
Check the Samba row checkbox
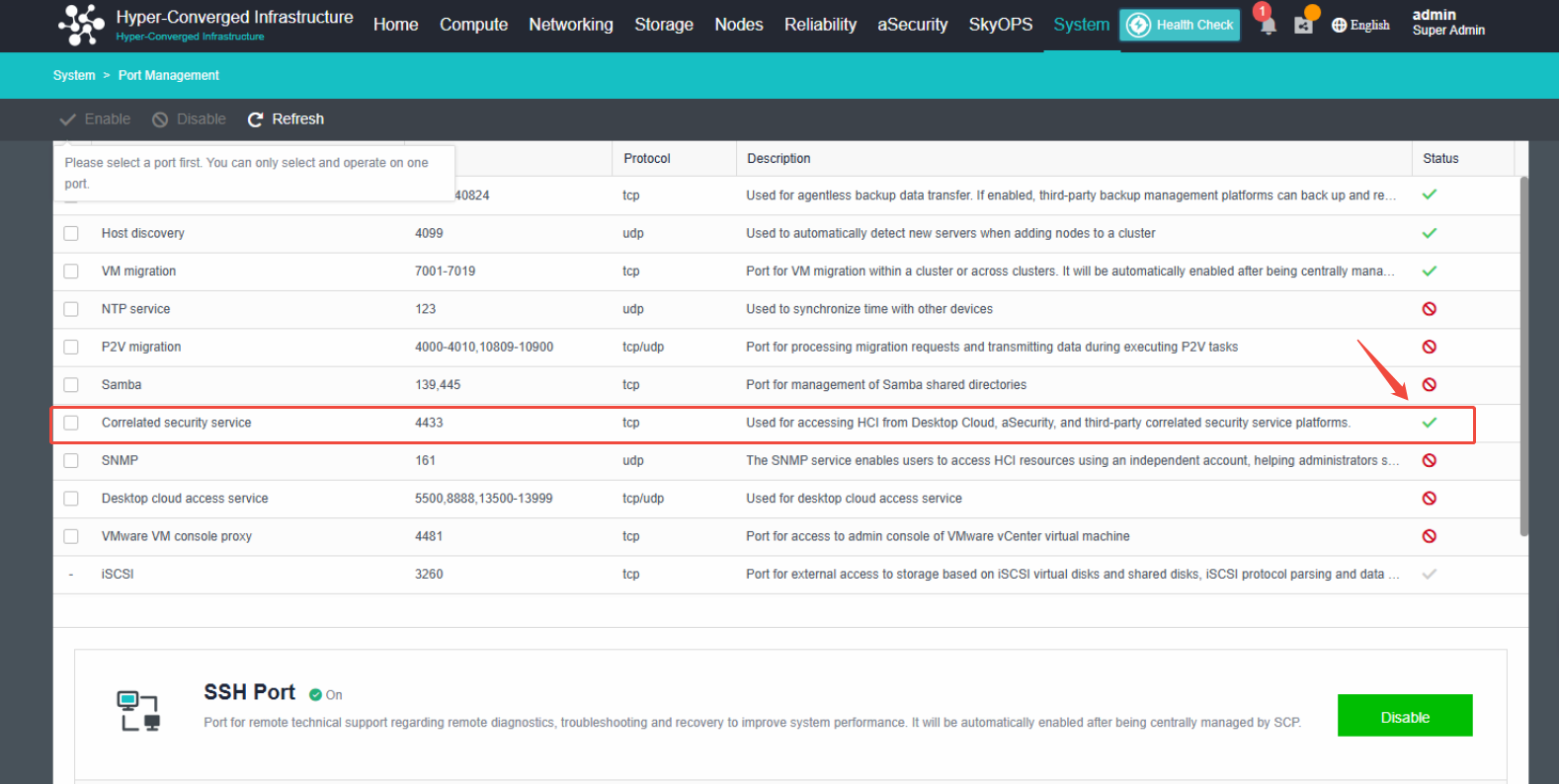coord(71,385)
